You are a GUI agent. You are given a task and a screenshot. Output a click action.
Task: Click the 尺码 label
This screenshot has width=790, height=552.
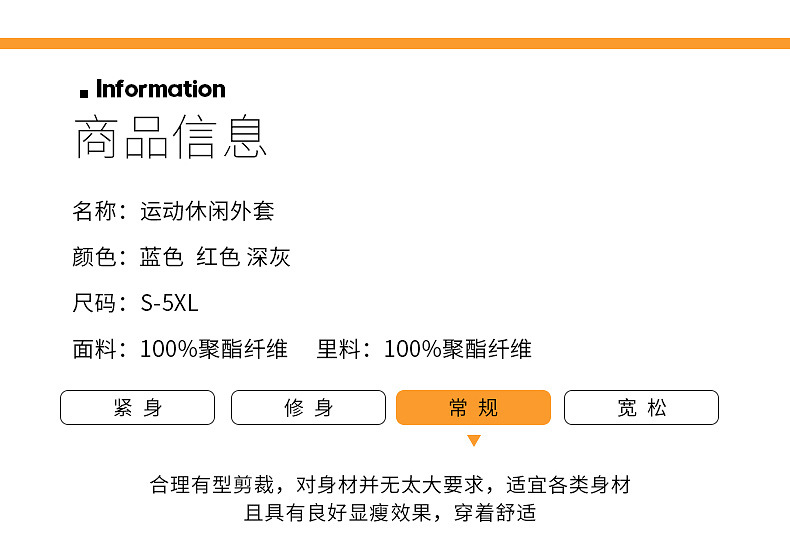[x=95, y=303]
